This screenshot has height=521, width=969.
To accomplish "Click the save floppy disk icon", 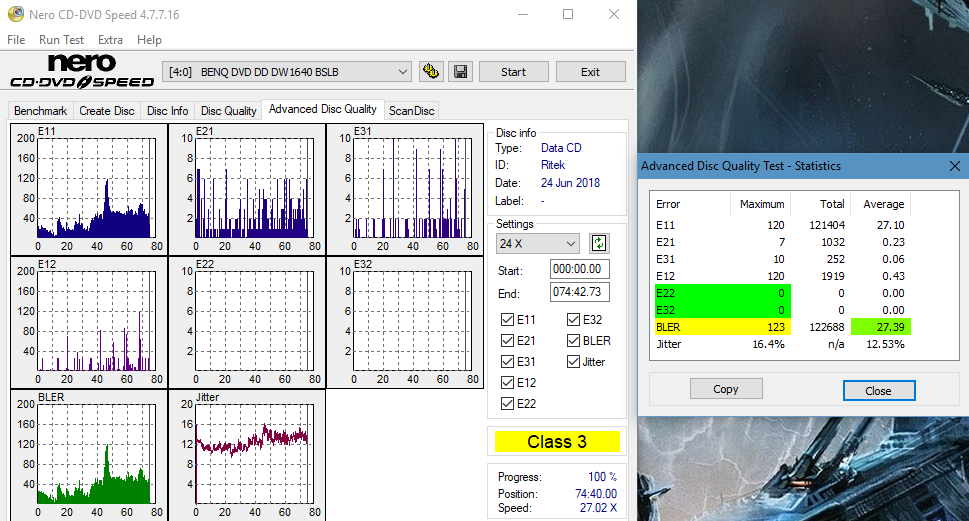I will click(x=460, y=72).
